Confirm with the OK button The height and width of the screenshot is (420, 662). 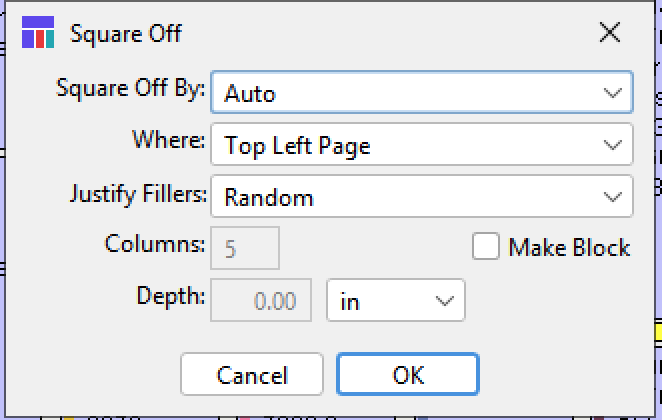point(408,375)
